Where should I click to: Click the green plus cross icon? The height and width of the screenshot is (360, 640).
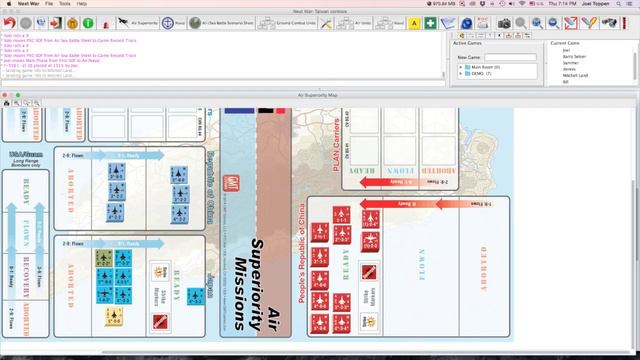[430, 23]
